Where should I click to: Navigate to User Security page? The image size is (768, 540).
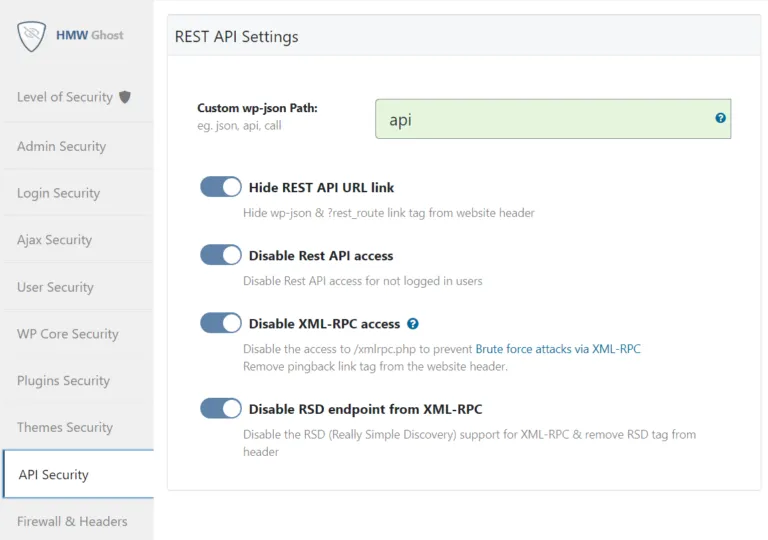55,287
